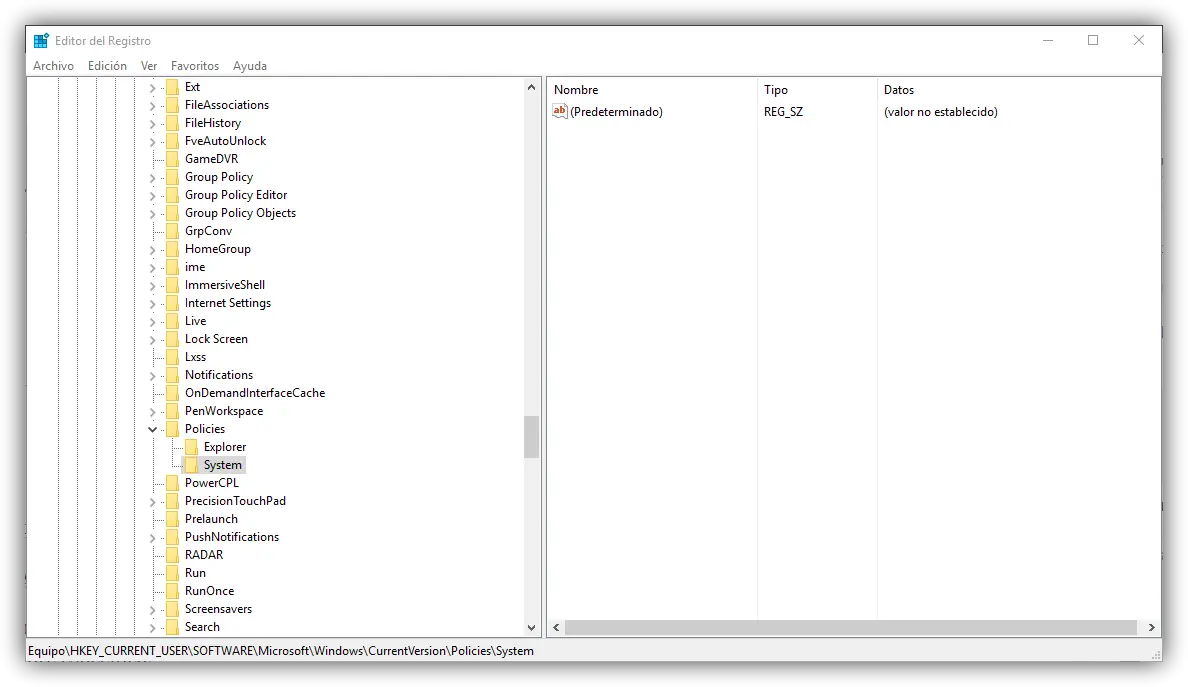Open the Ayuda menu
The height and width of the screenshot is (687, 1188).
click(x=249, y=66)
